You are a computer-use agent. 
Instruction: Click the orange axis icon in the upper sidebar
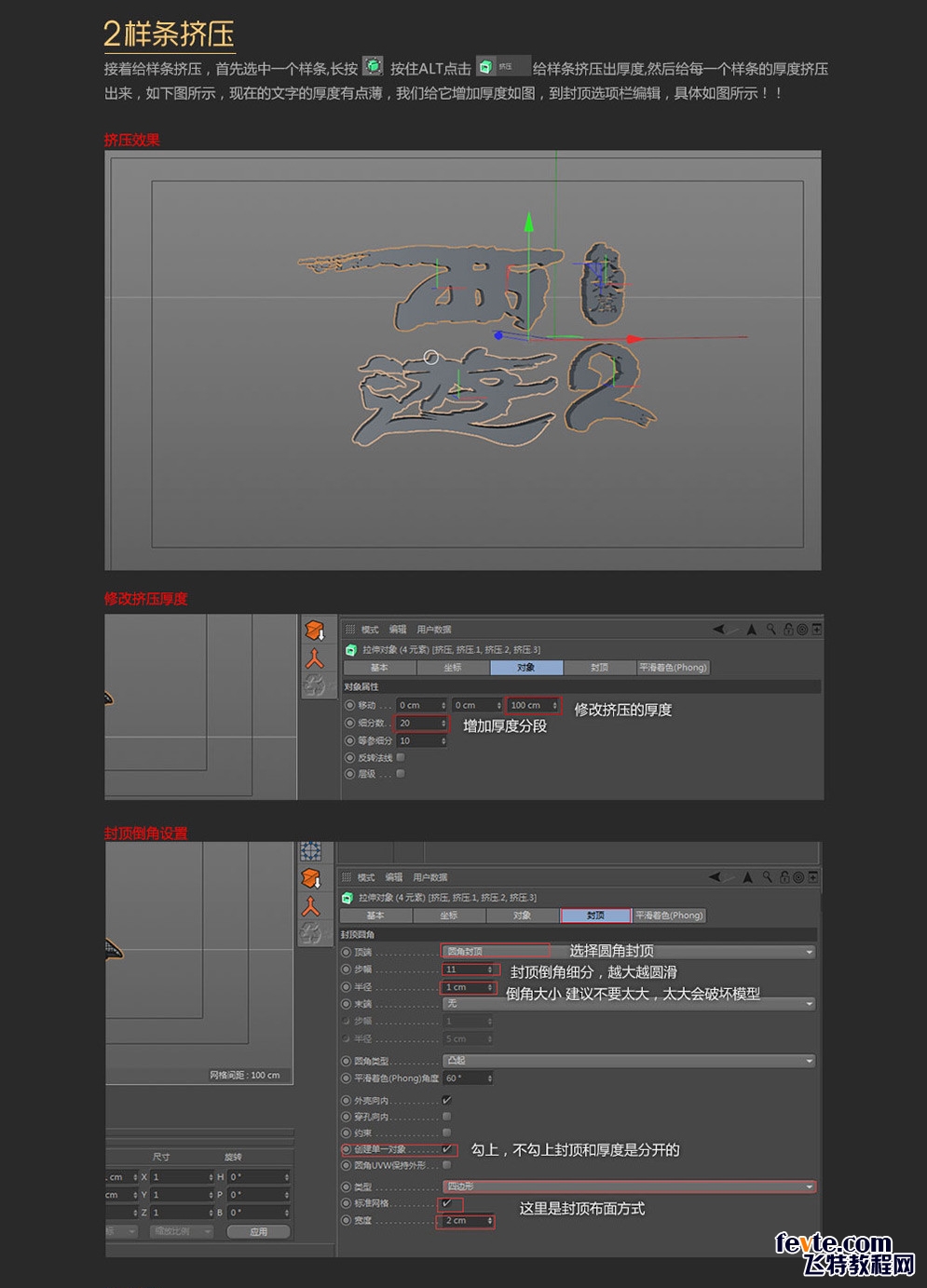pos(315,658)
